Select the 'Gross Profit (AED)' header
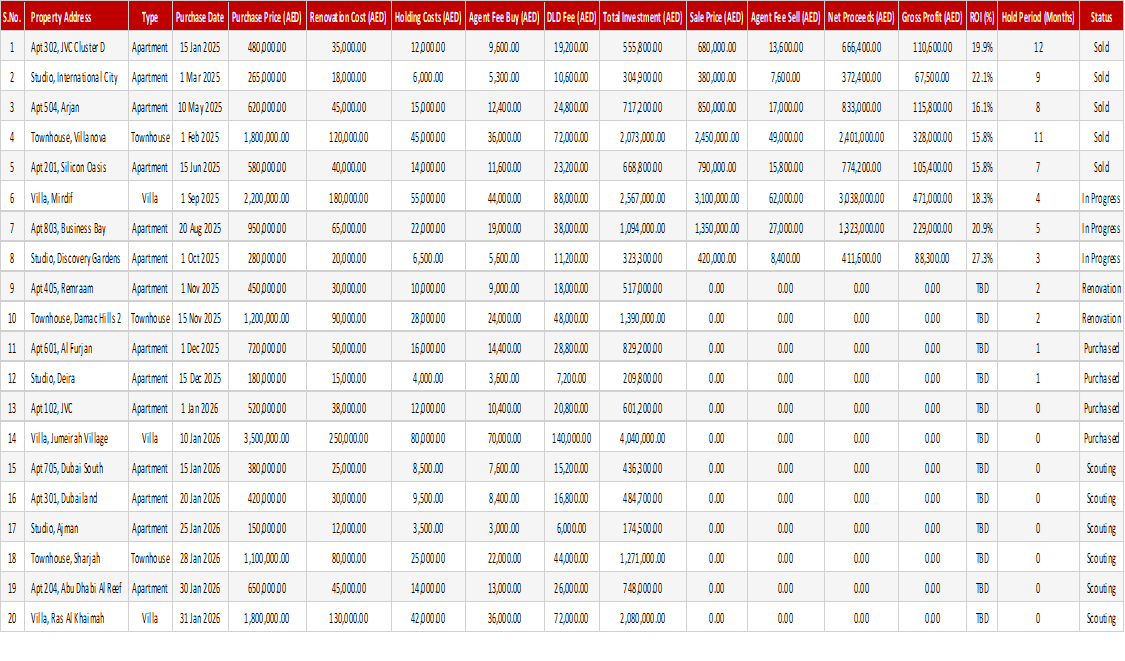1125x661 pixels. [x=933, y=17]
